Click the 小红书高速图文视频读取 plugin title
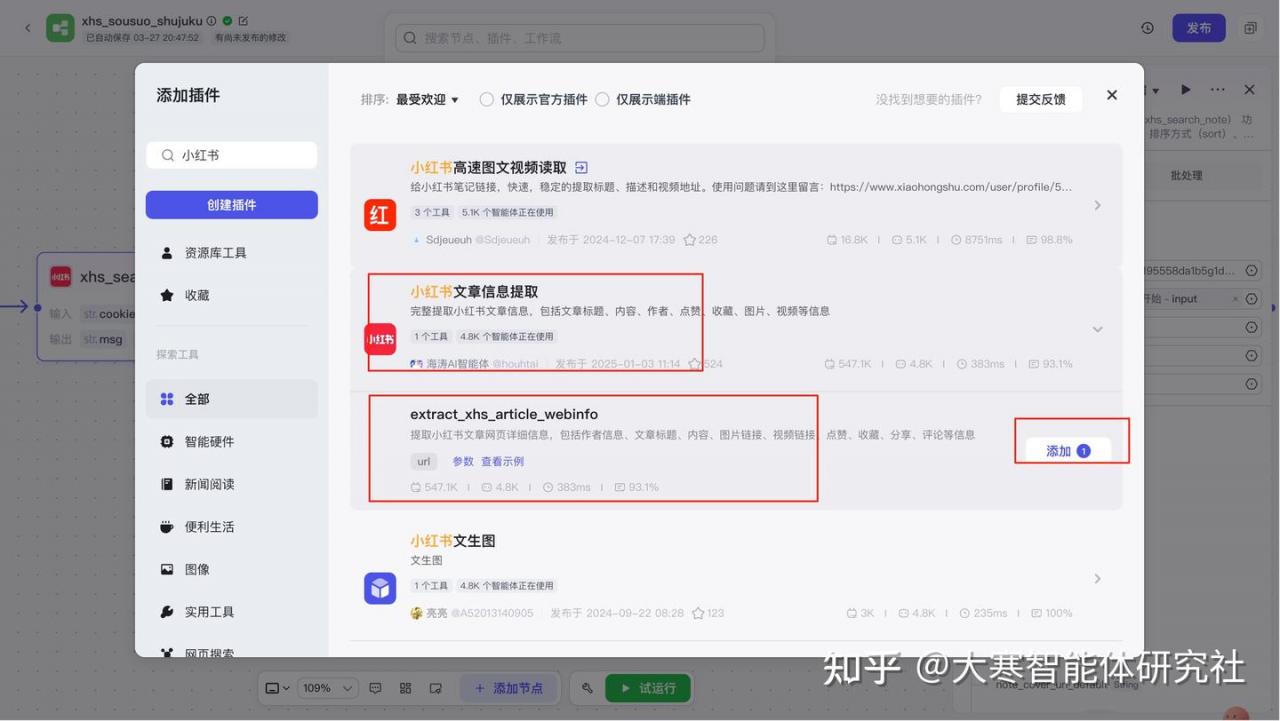1280x721 pixels. 488,167
